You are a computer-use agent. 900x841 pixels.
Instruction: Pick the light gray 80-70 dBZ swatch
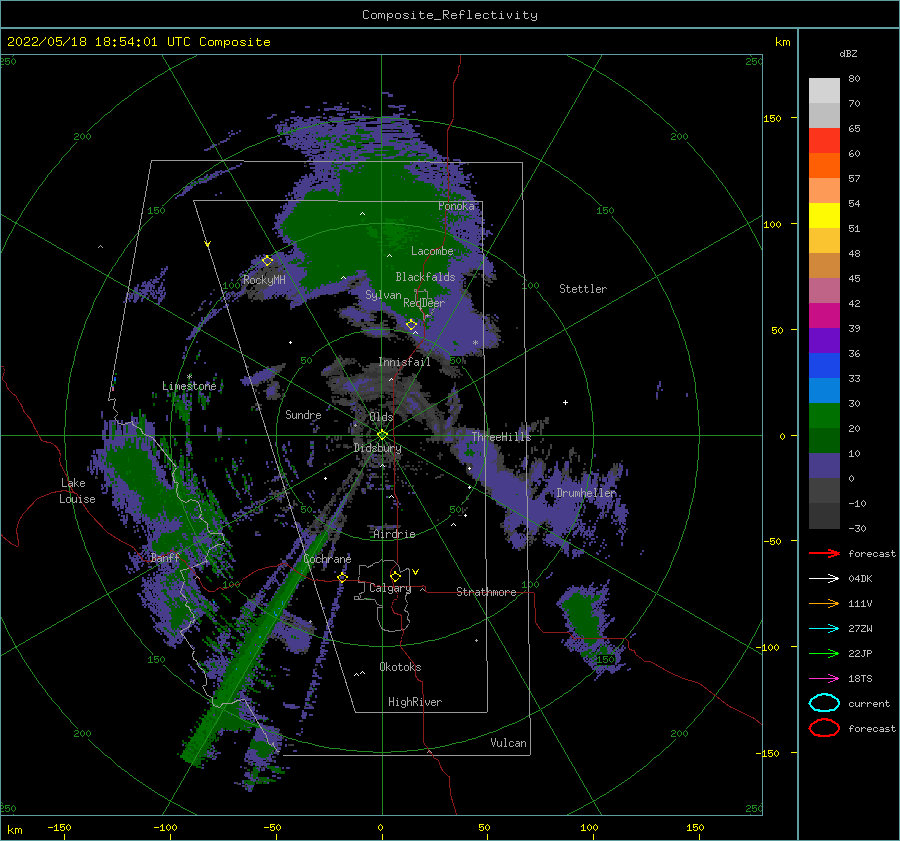coord(824,90)
